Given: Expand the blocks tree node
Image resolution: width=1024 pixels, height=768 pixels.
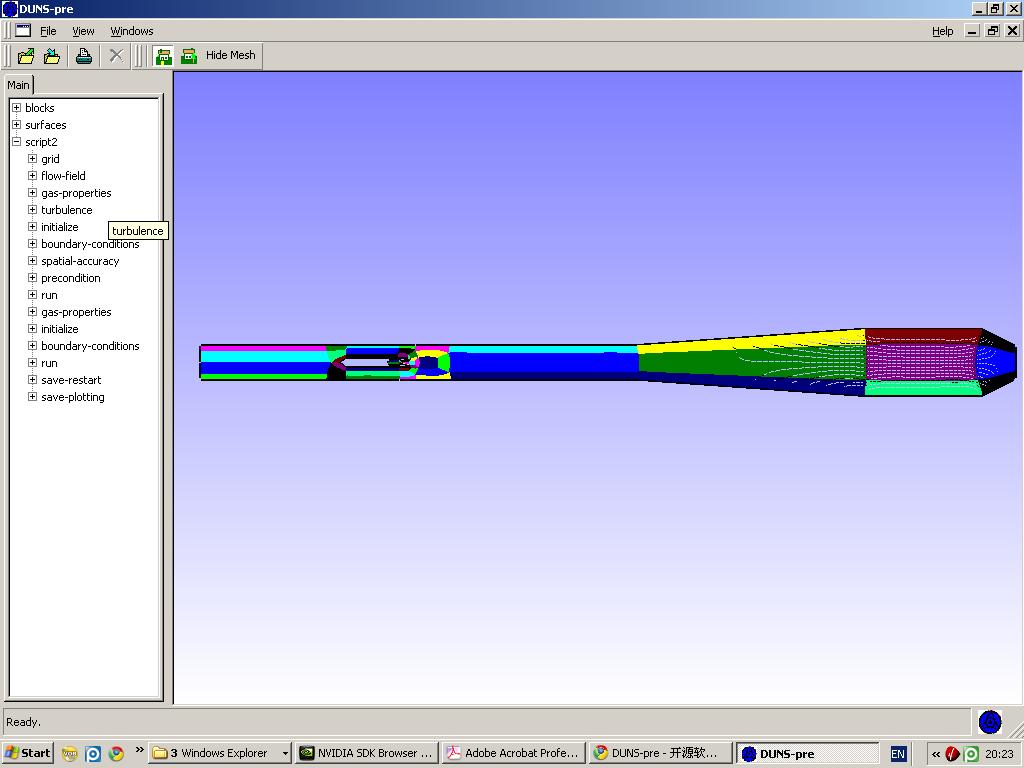Looking at the screenshot, I should coord(16,108).
